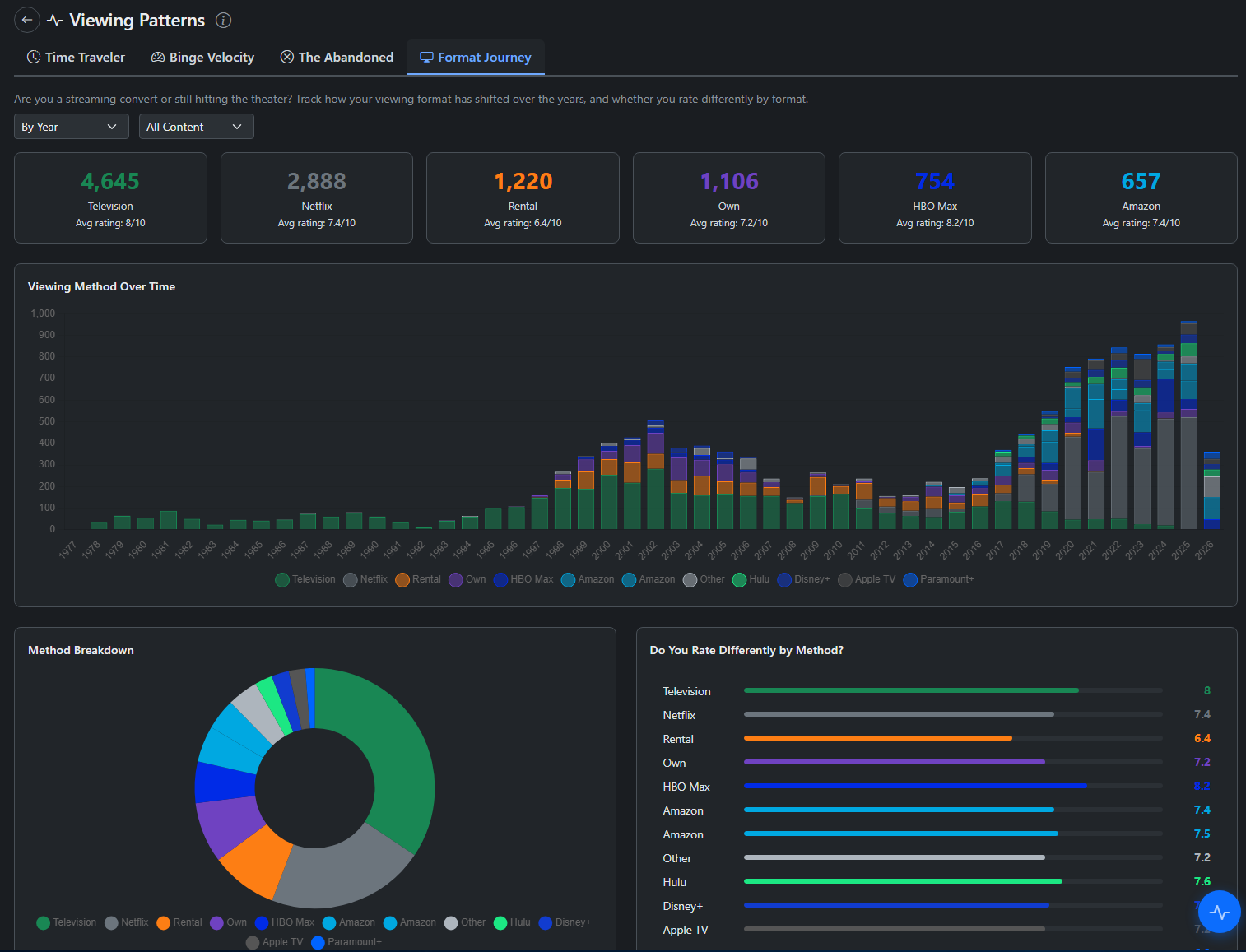Select the Television stat card
1246x952 pixels.
click(110, 197)
